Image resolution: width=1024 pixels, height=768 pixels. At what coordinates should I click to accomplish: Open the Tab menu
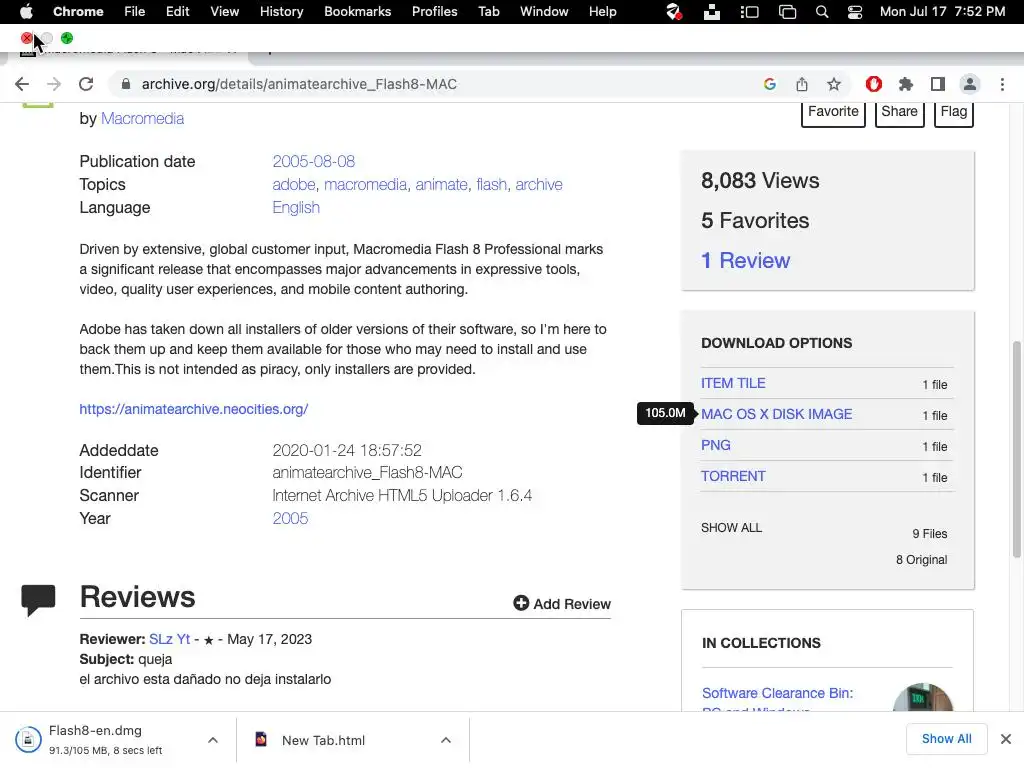pos(489,12)
